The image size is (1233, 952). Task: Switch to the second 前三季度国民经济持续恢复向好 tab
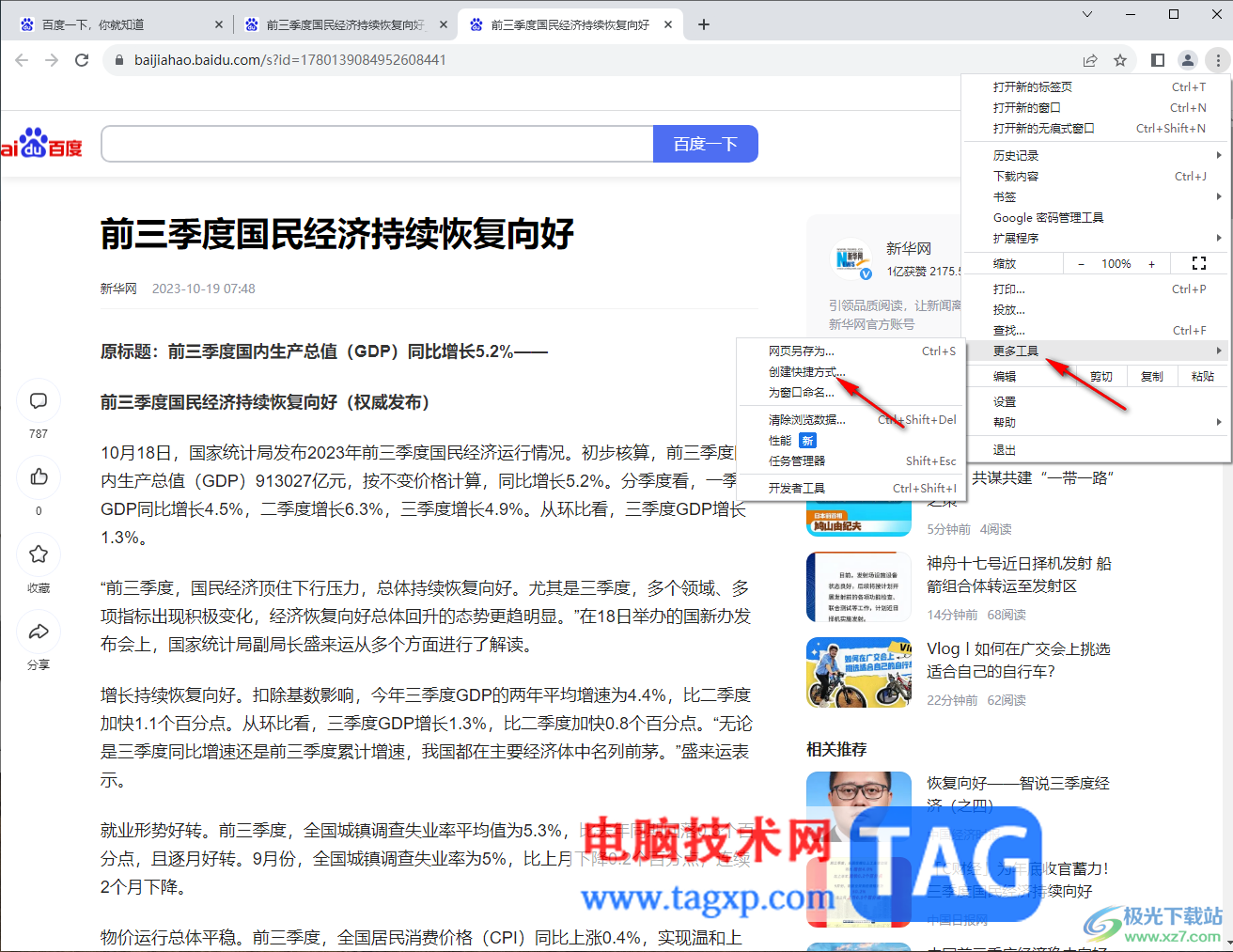(x=345, y=24)
